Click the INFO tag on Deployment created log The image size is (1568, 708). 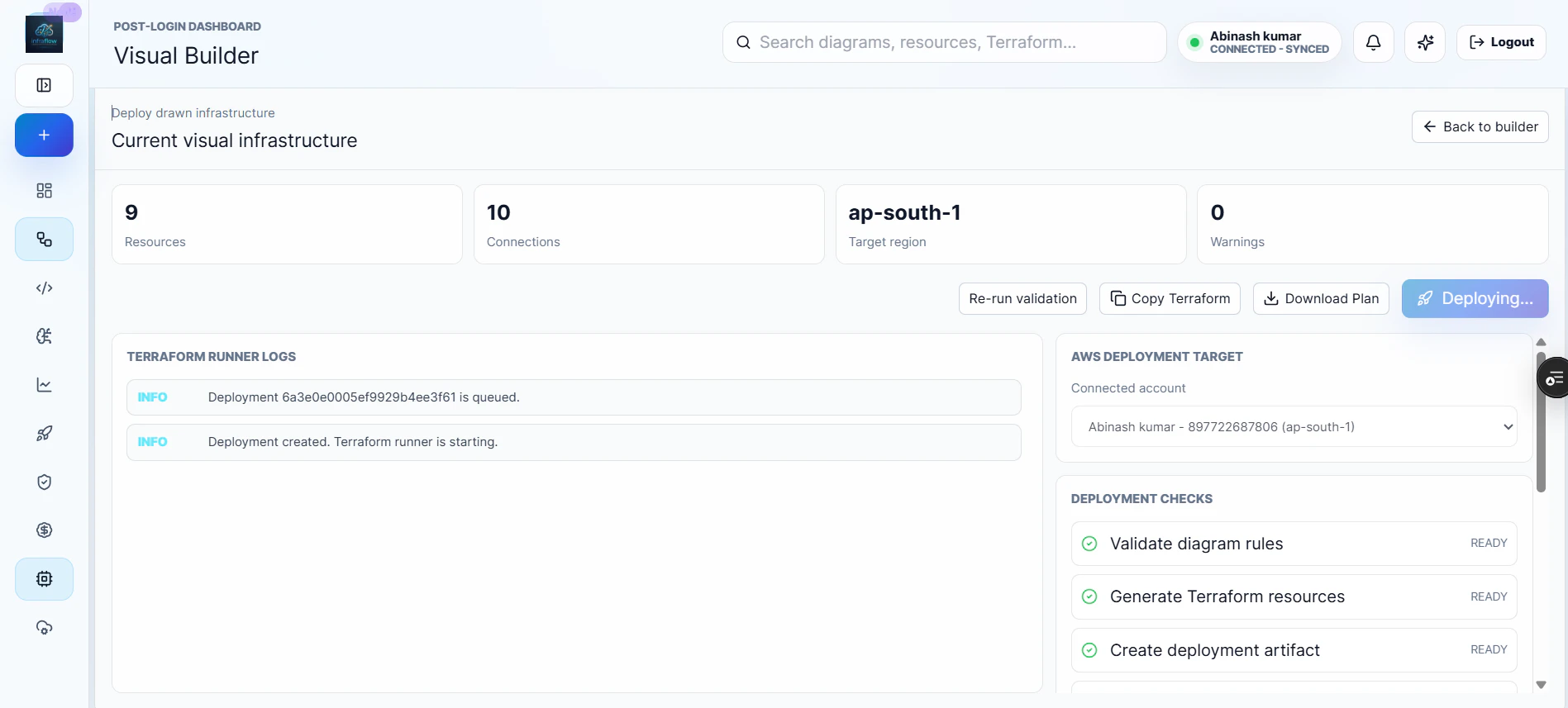point(152,442)
